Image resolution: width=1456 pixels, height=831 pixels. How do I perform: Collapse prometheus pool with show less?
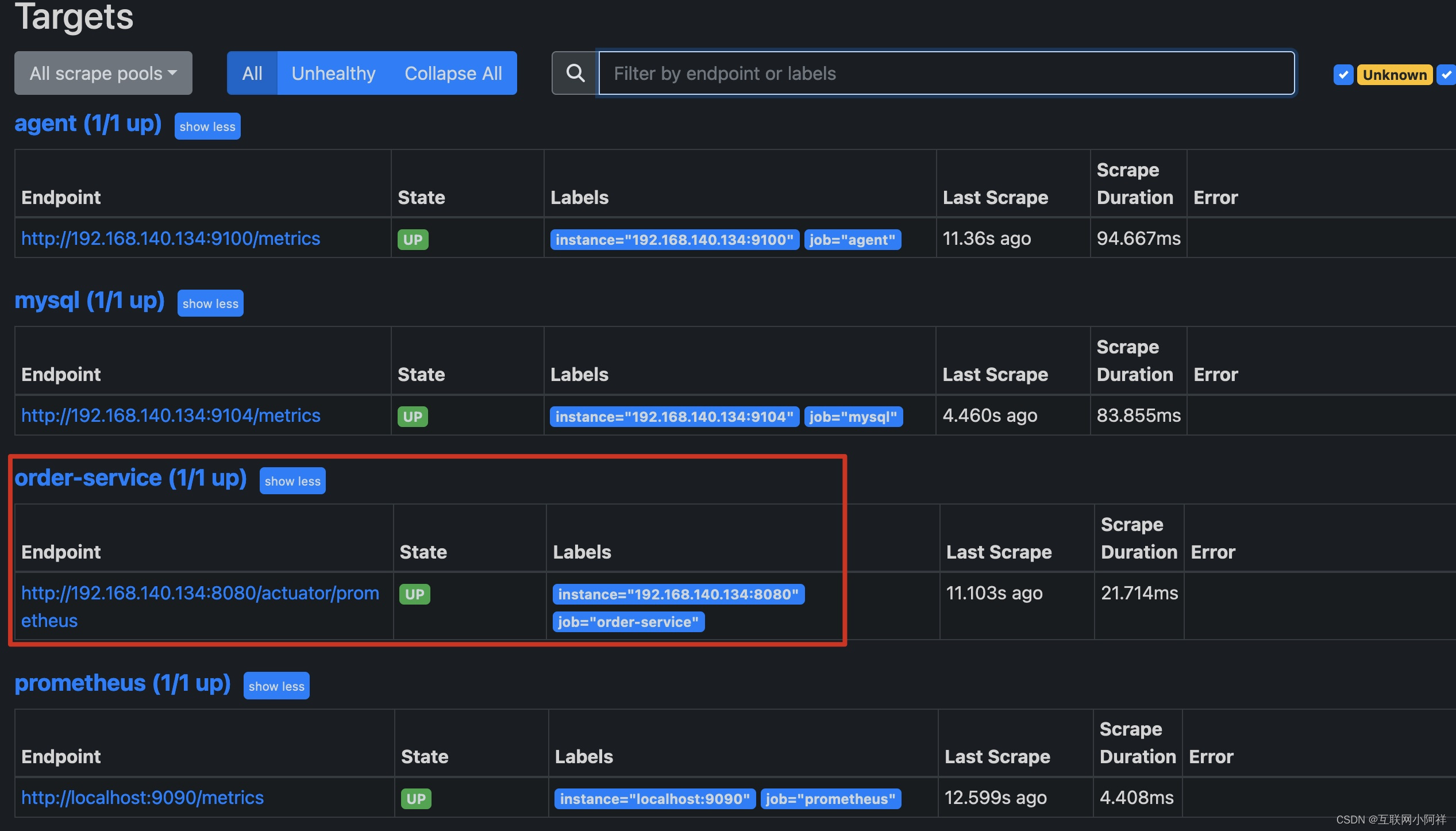[276, 686]
